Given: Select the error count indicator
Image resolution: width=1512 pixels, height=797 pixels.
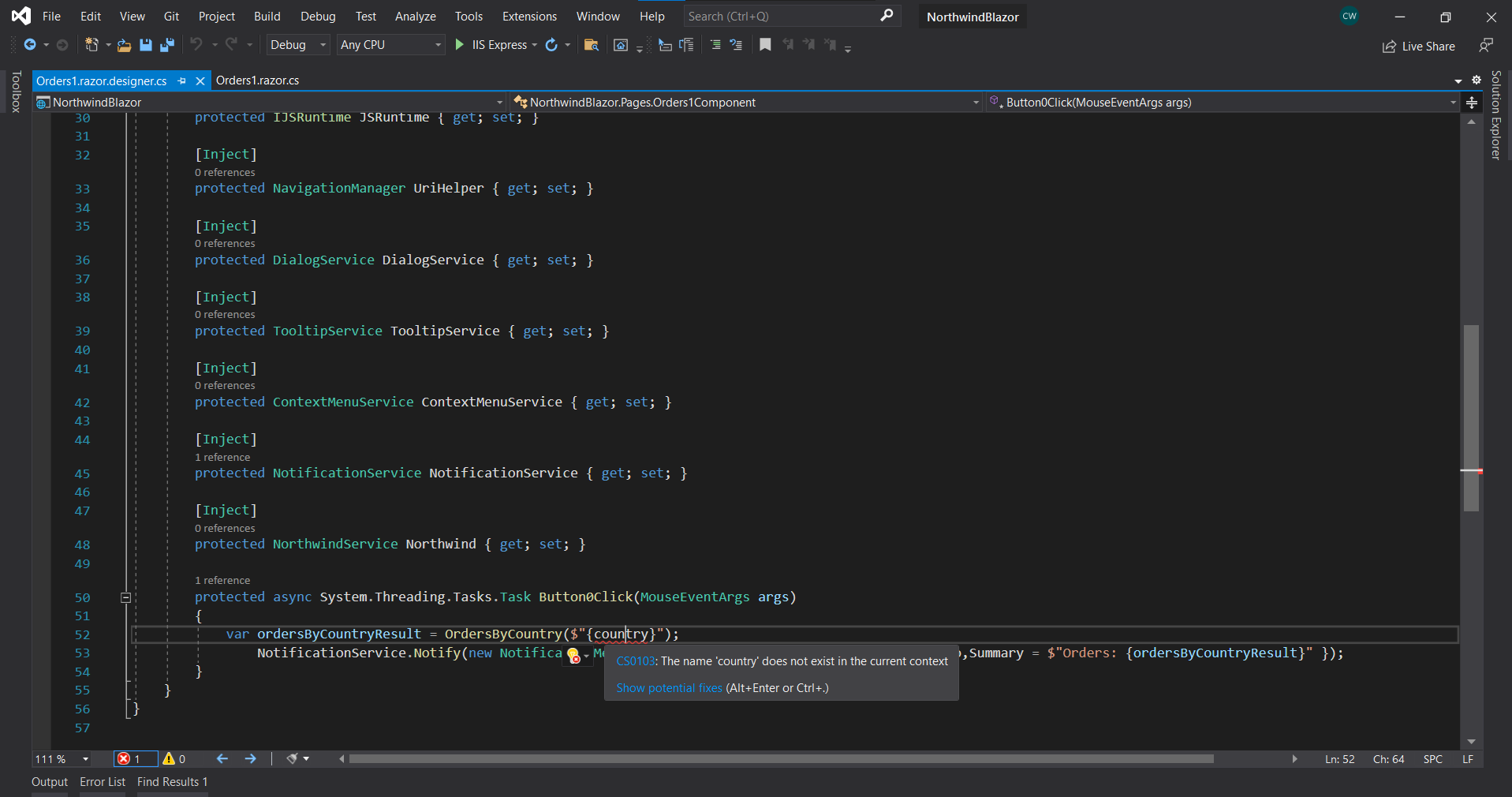Looking at the screenshot, I should (134, 758).
